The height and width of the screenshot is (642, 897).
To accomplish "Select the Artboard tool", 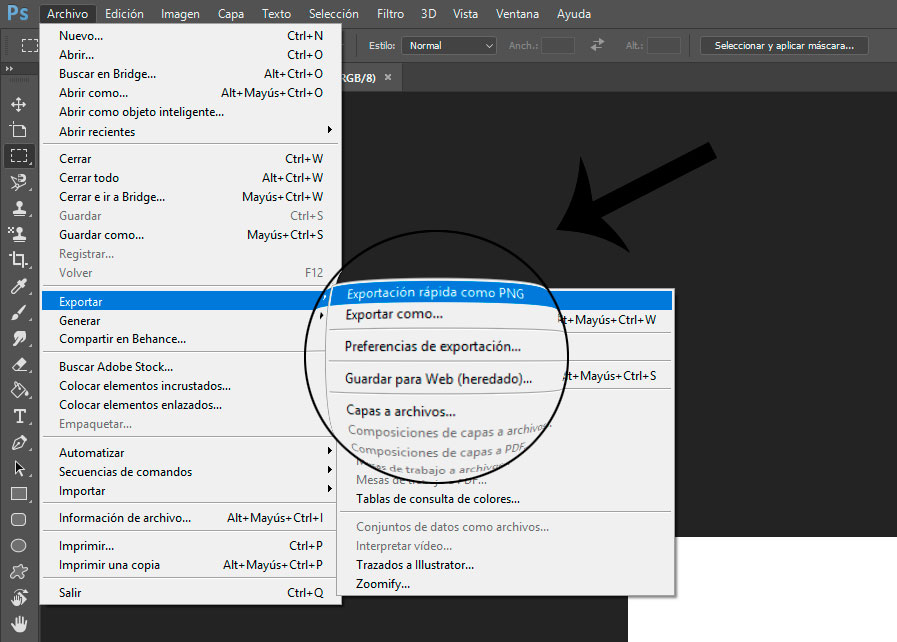I will point(18,130).
